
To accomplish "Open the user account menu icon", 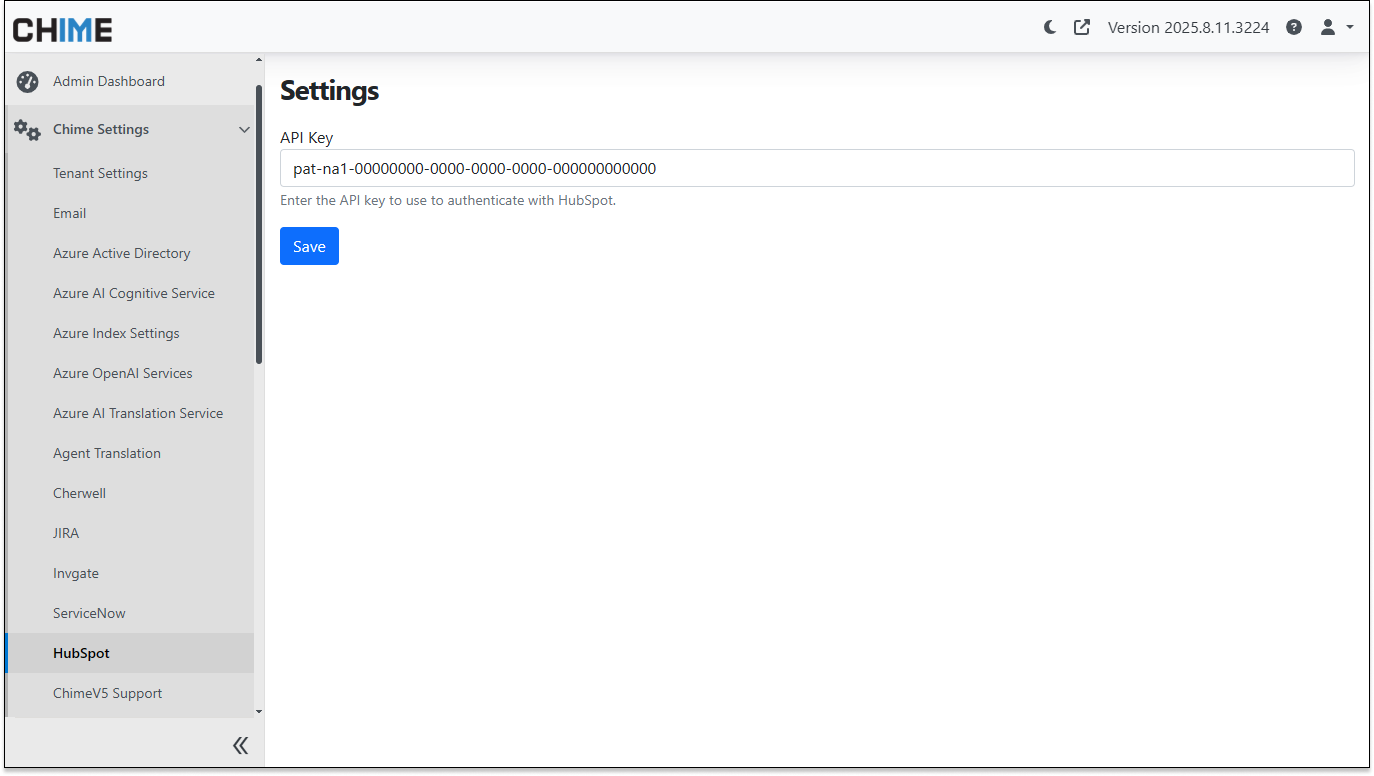I will point(1328,27).
